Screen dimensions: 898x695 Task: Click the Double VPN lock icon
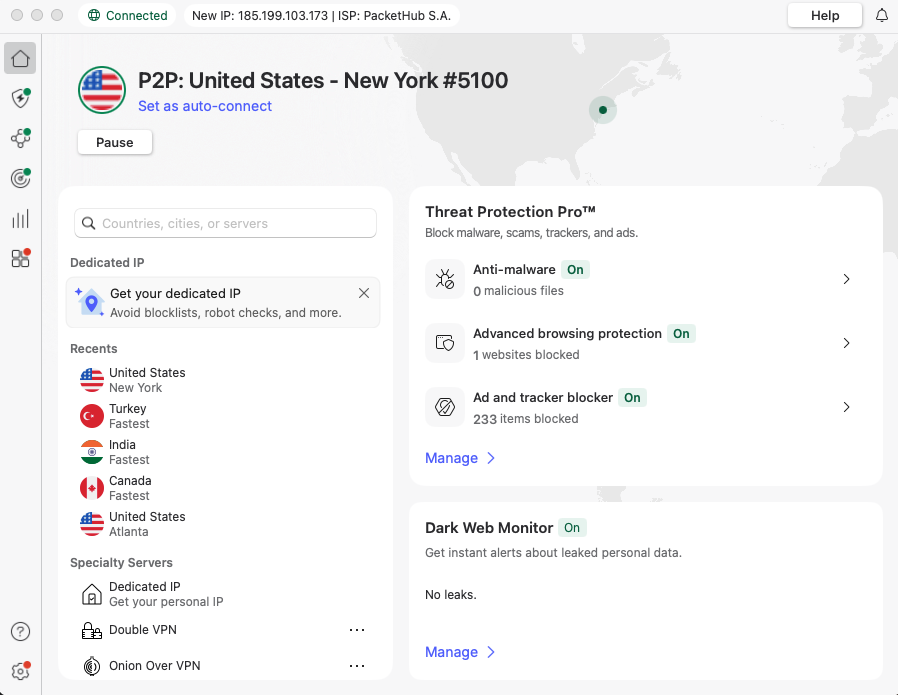click(92, 630)
